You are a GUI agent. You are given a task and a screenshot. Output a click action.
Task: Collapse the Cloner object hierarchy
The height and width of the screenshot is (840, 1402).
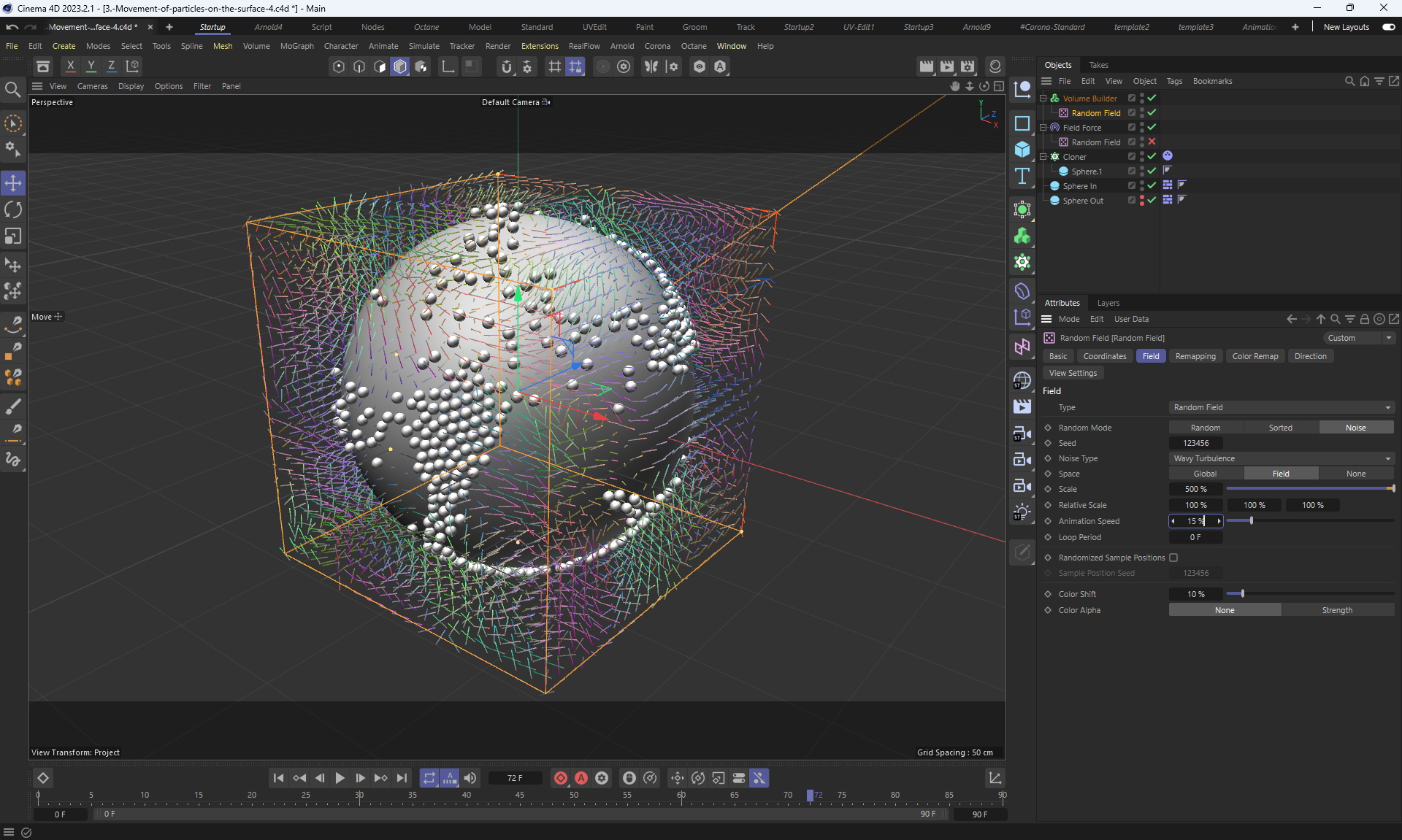click(x=1043, y=156)
